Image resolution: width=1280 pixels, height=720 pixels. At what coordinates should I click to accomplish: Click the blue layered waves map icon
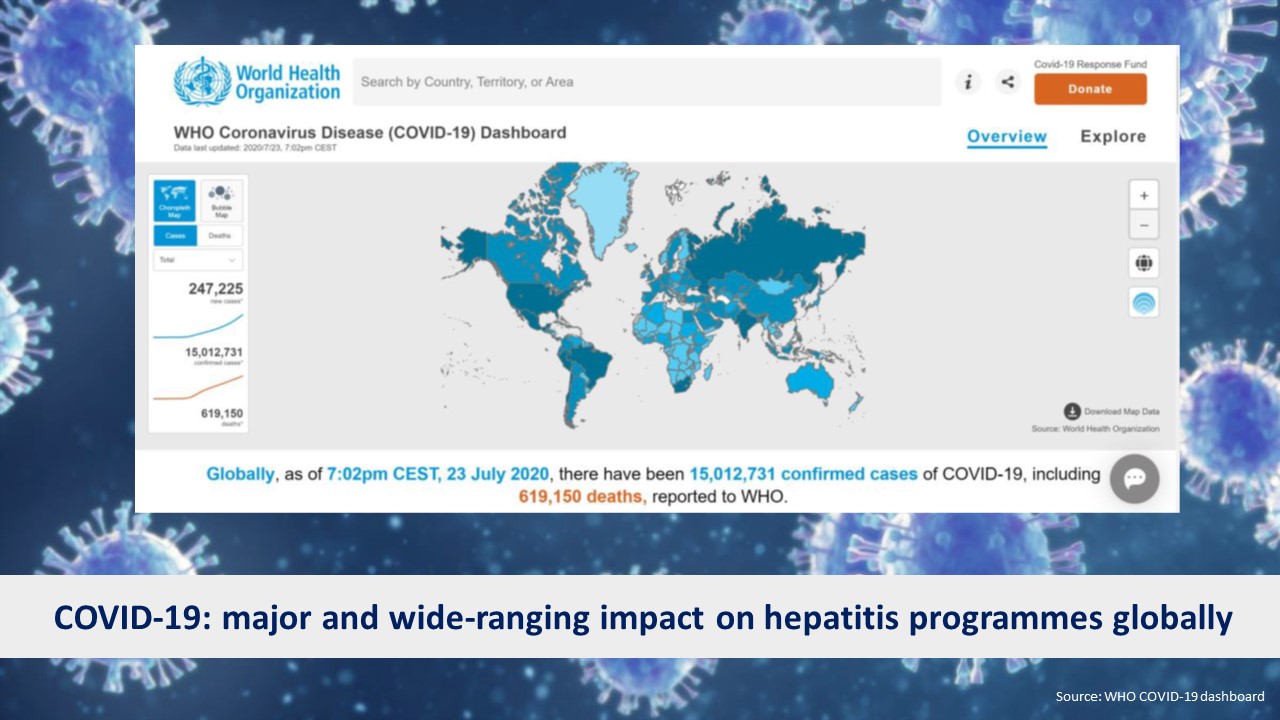pos(1144,302)
